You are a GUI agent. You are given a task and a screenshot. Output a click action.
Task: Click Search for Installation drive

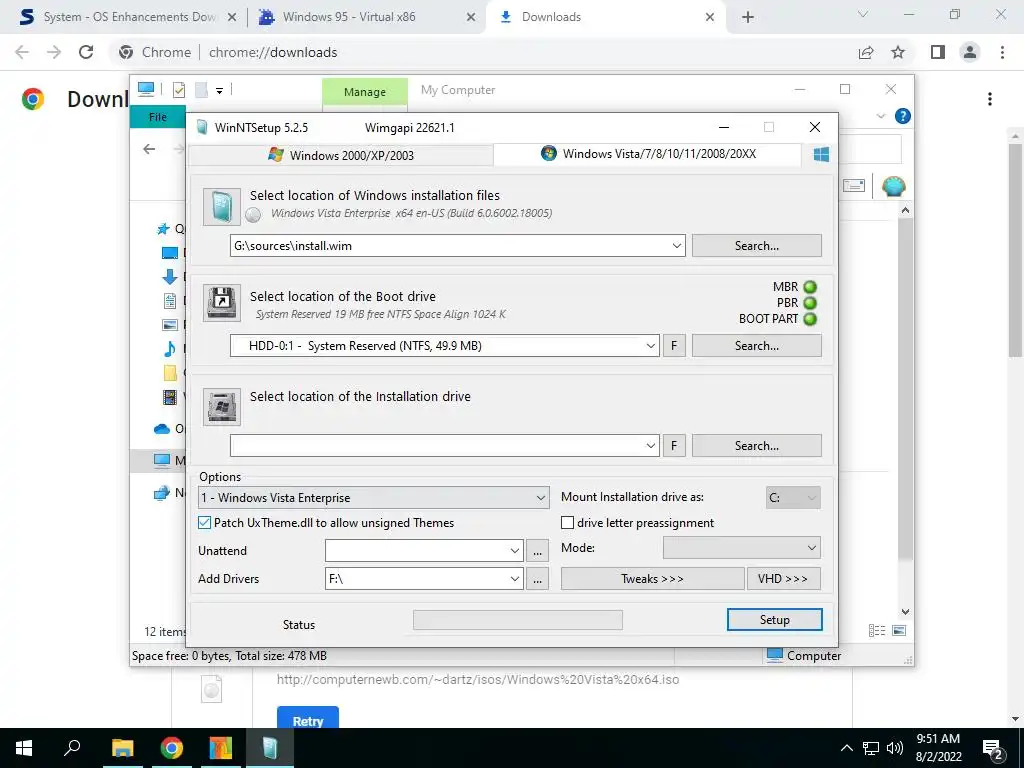coord(756,445)
